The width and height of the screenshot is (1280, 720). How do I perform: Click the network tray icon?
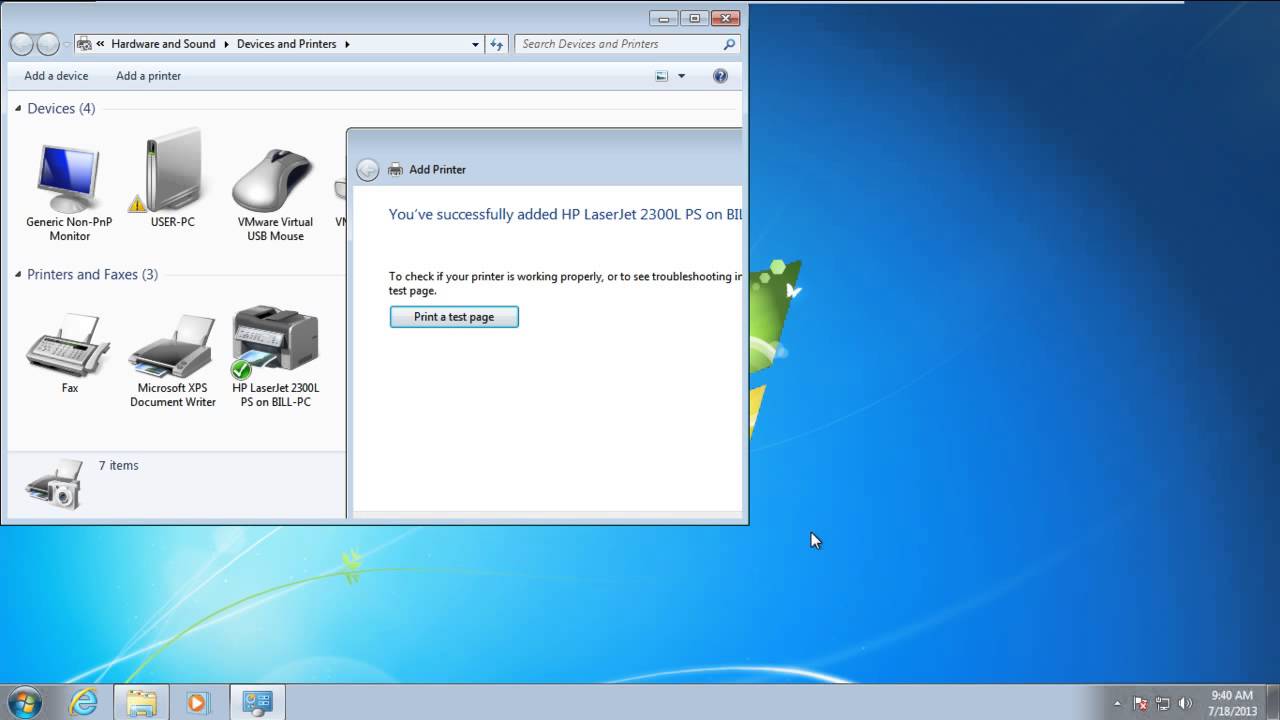[1163, 703]
